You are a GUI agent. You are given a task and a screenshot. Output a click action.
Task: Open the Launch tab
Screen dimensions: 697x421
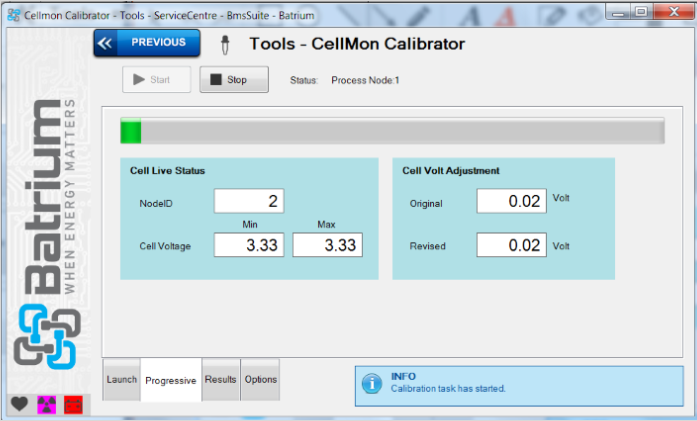[x=121, y=380]
